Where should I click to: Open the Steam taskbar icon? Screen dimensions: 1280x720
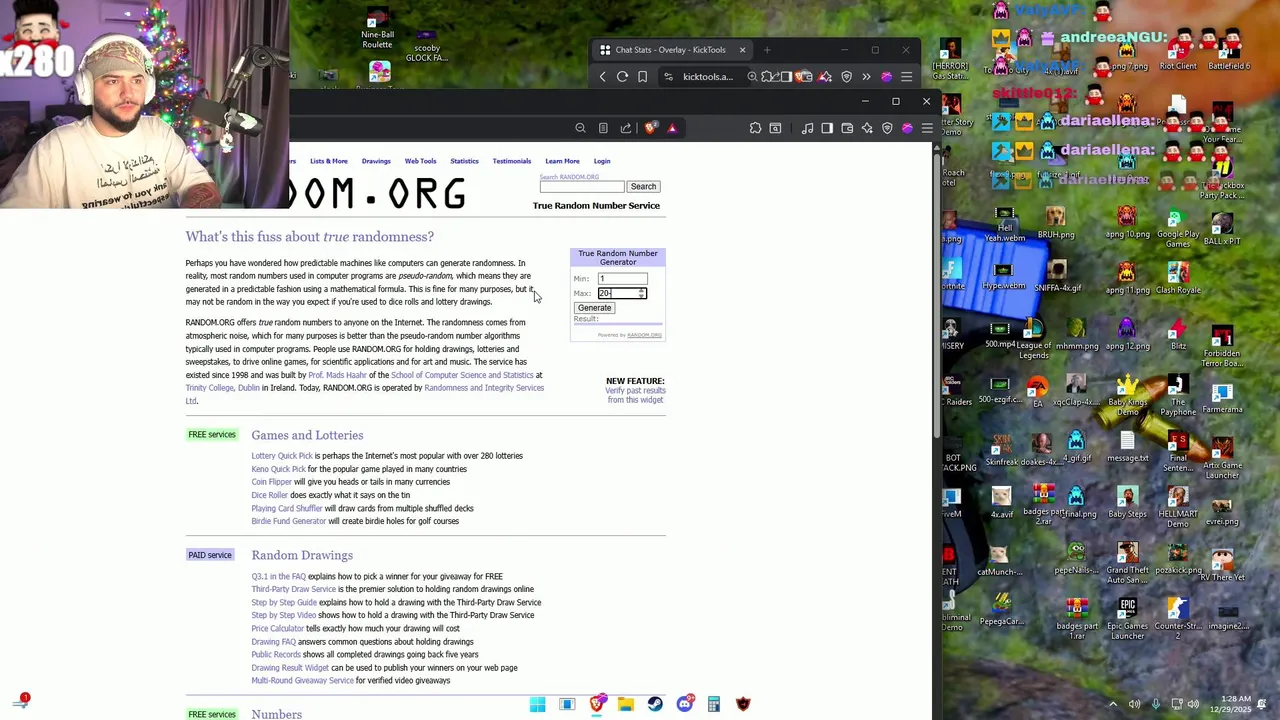pos(655,705)
